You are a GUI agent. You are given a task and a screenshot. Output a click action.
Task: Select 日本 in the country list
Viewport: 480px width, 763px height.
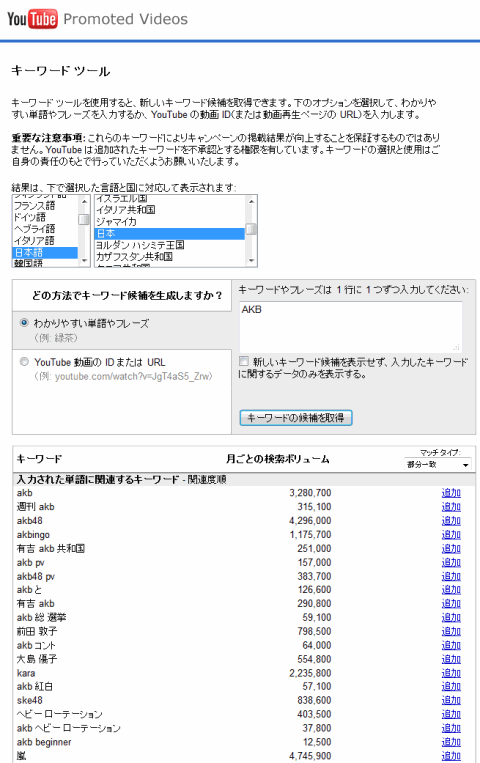tap(169, 234)
